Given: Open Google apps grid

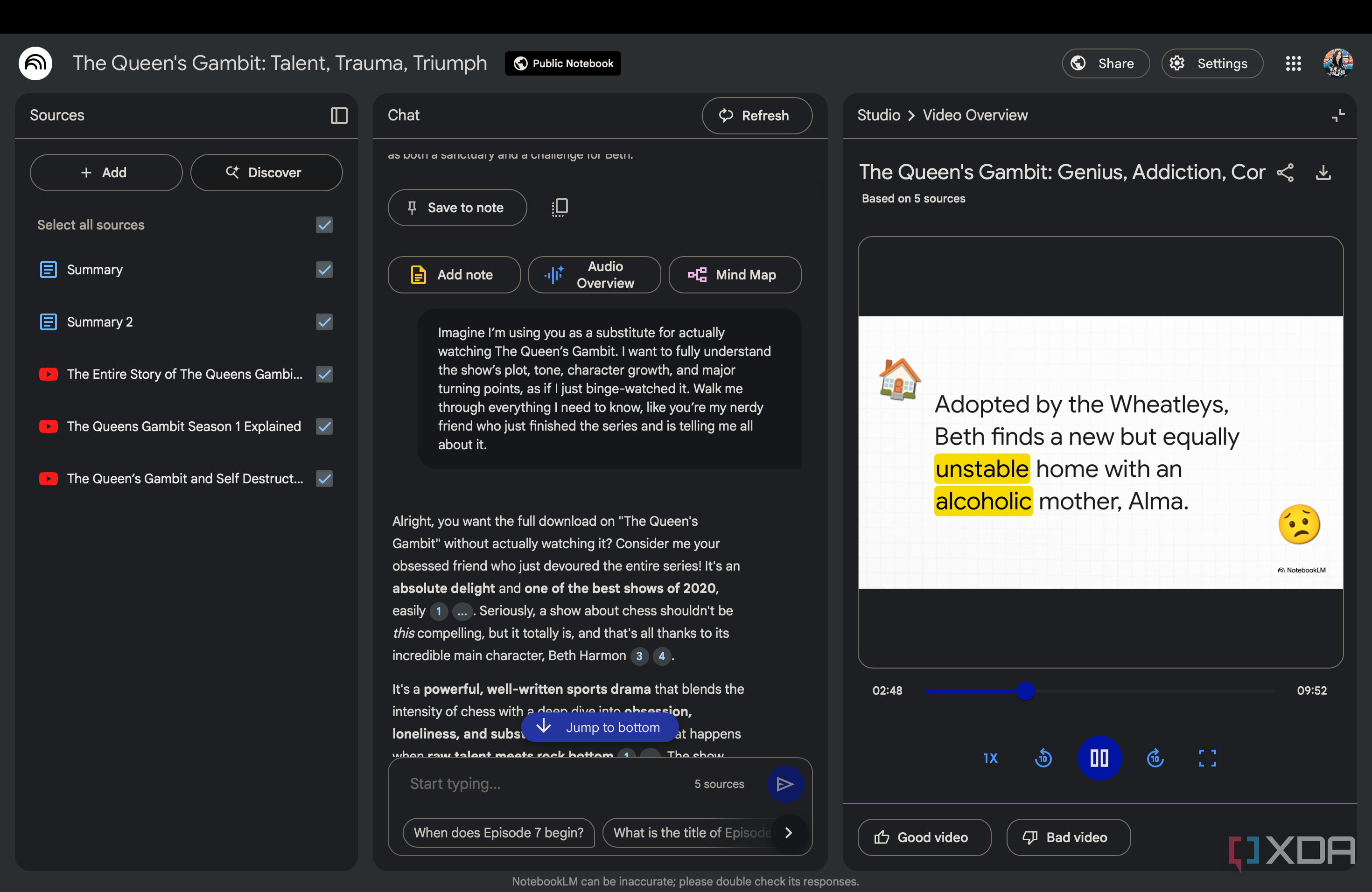Looking at the screenshot, I should (x=1293, y=63).
